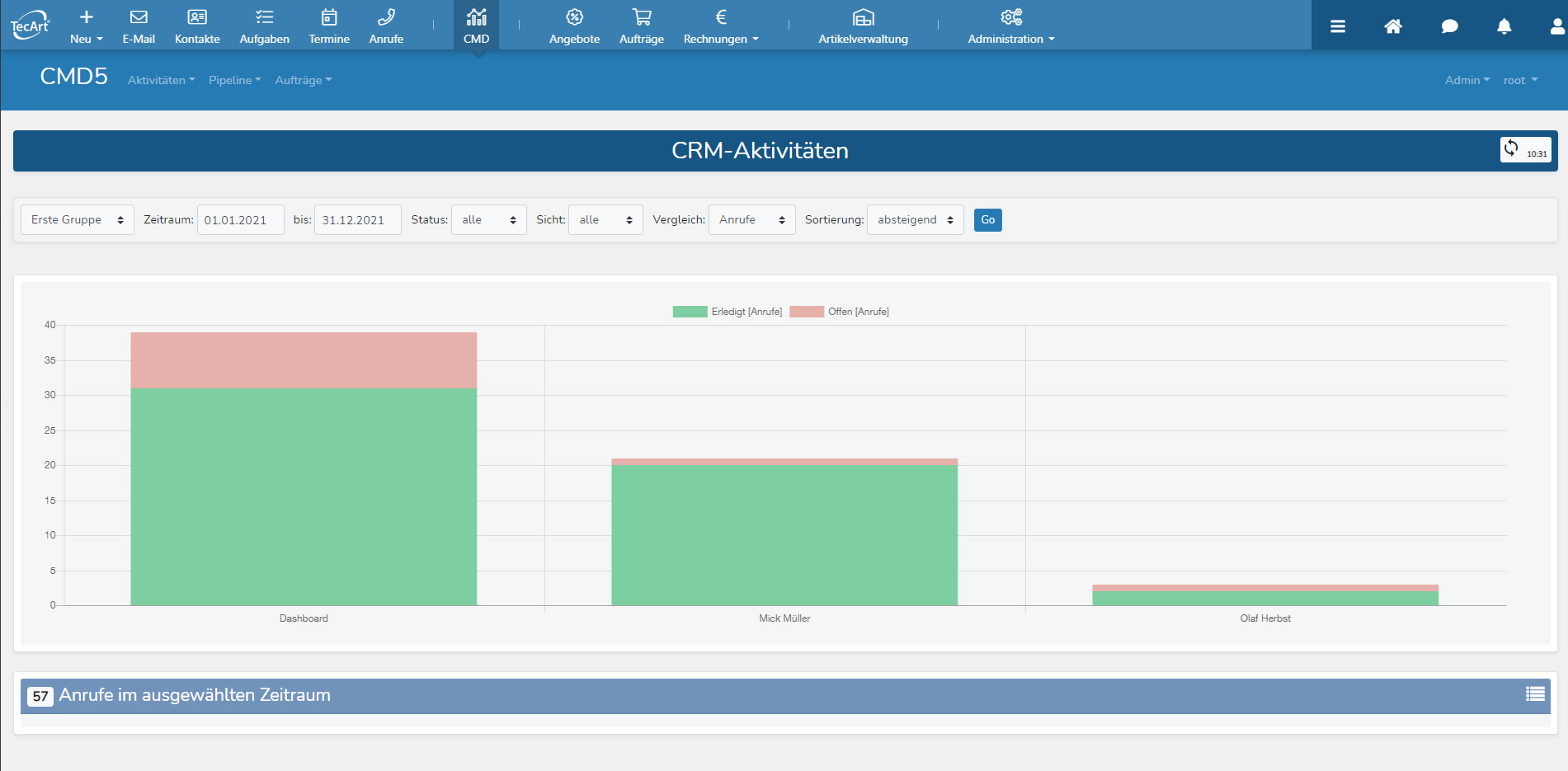Toggle the list view icon in Anrufe panel

(1535, 694)
